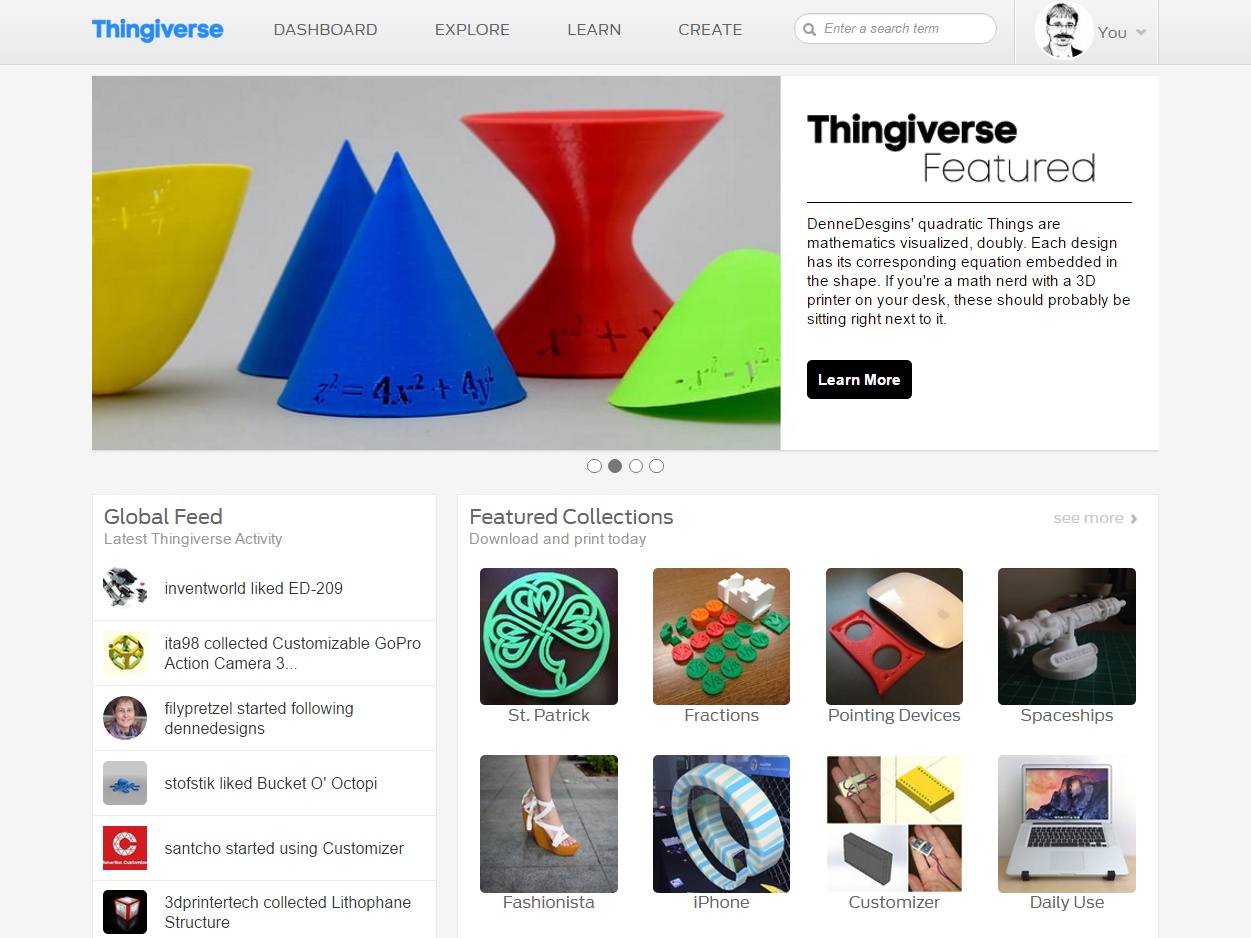
Task: Click 3dprintertech's avatar icon
Action: pyautogui.click(x=125, y=912)
